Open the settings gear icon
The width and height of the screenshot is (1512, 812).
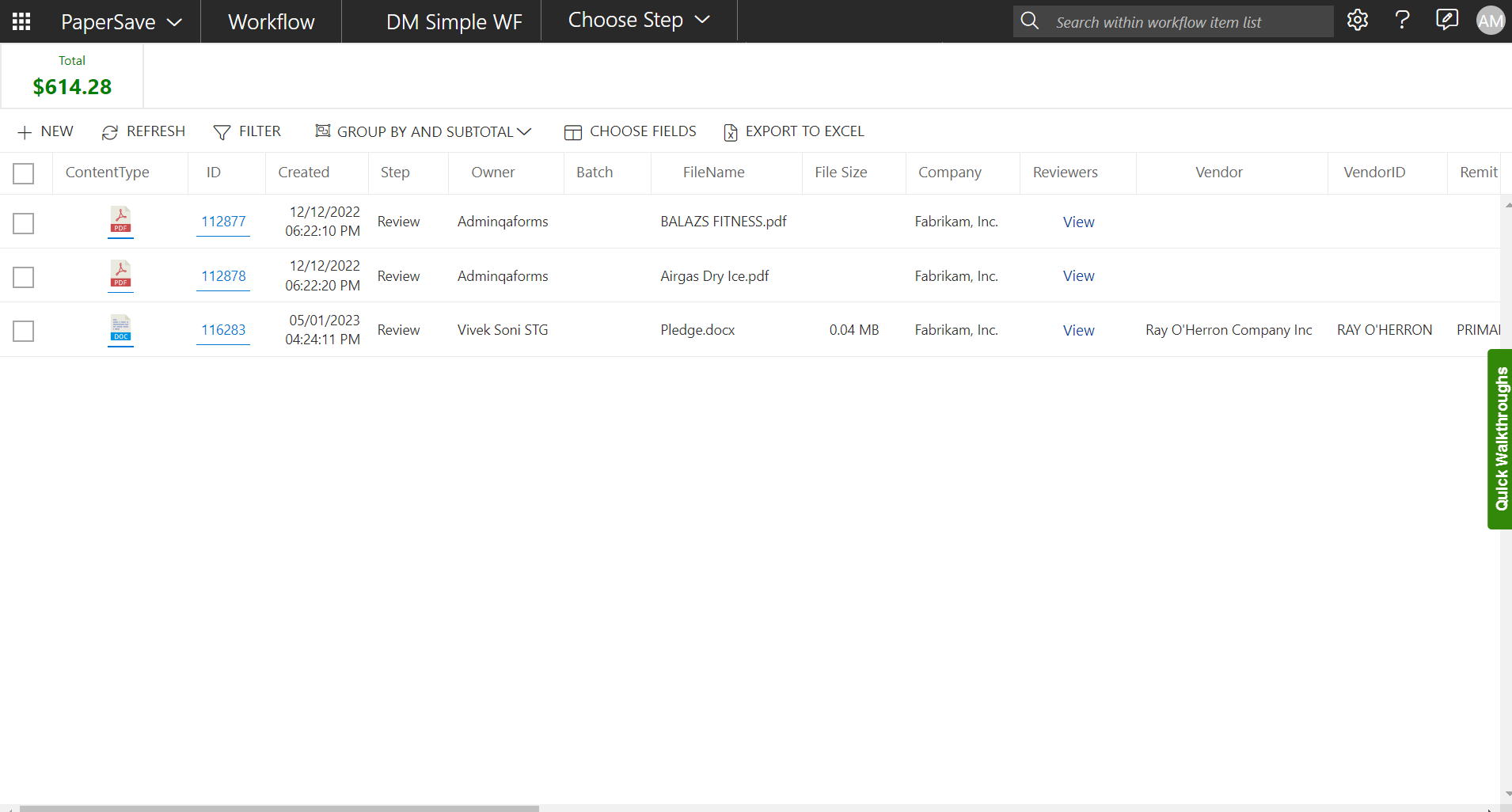1358,21
